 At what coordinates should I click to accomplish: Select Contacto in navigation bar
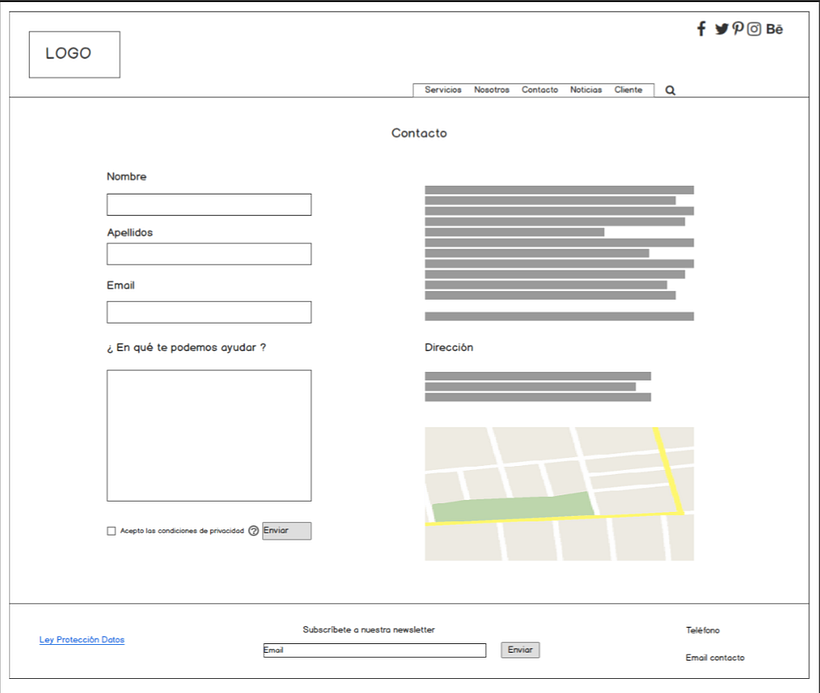coord(540,90)
